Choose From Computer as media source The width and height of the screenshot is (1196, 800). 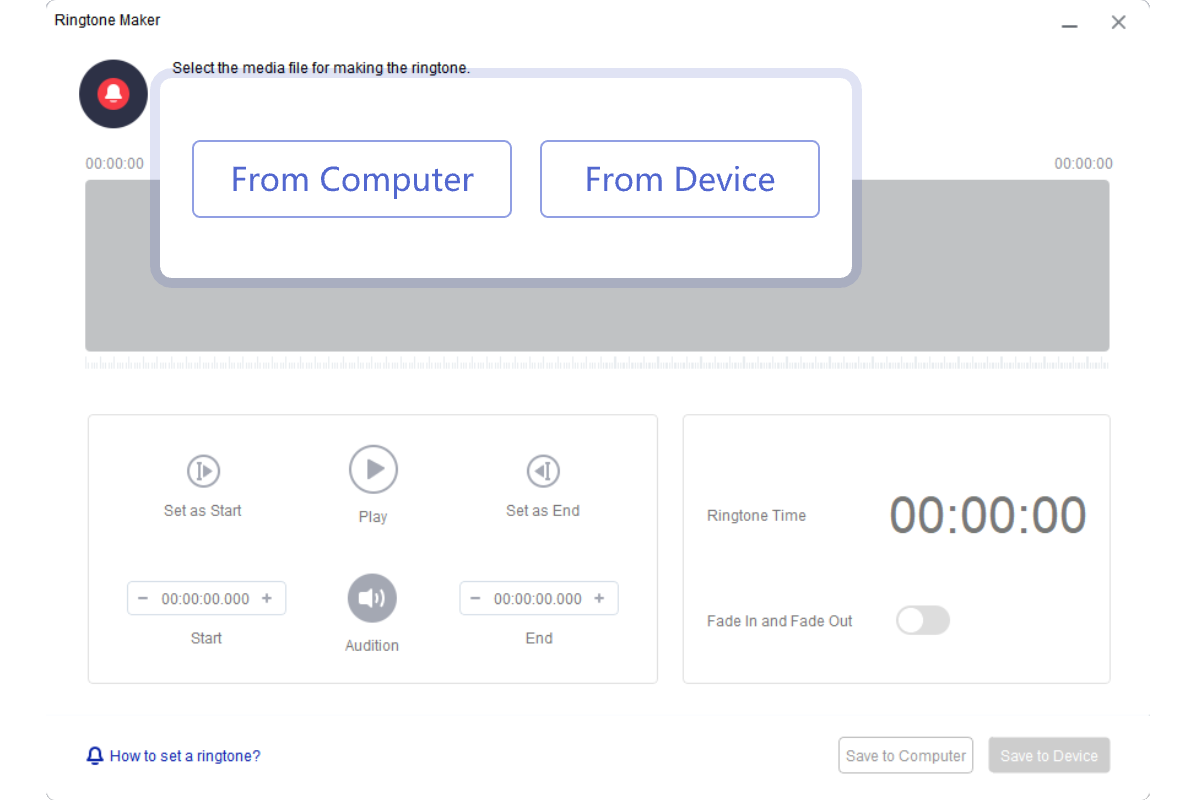pyautogui.click(x=352, y=179)
